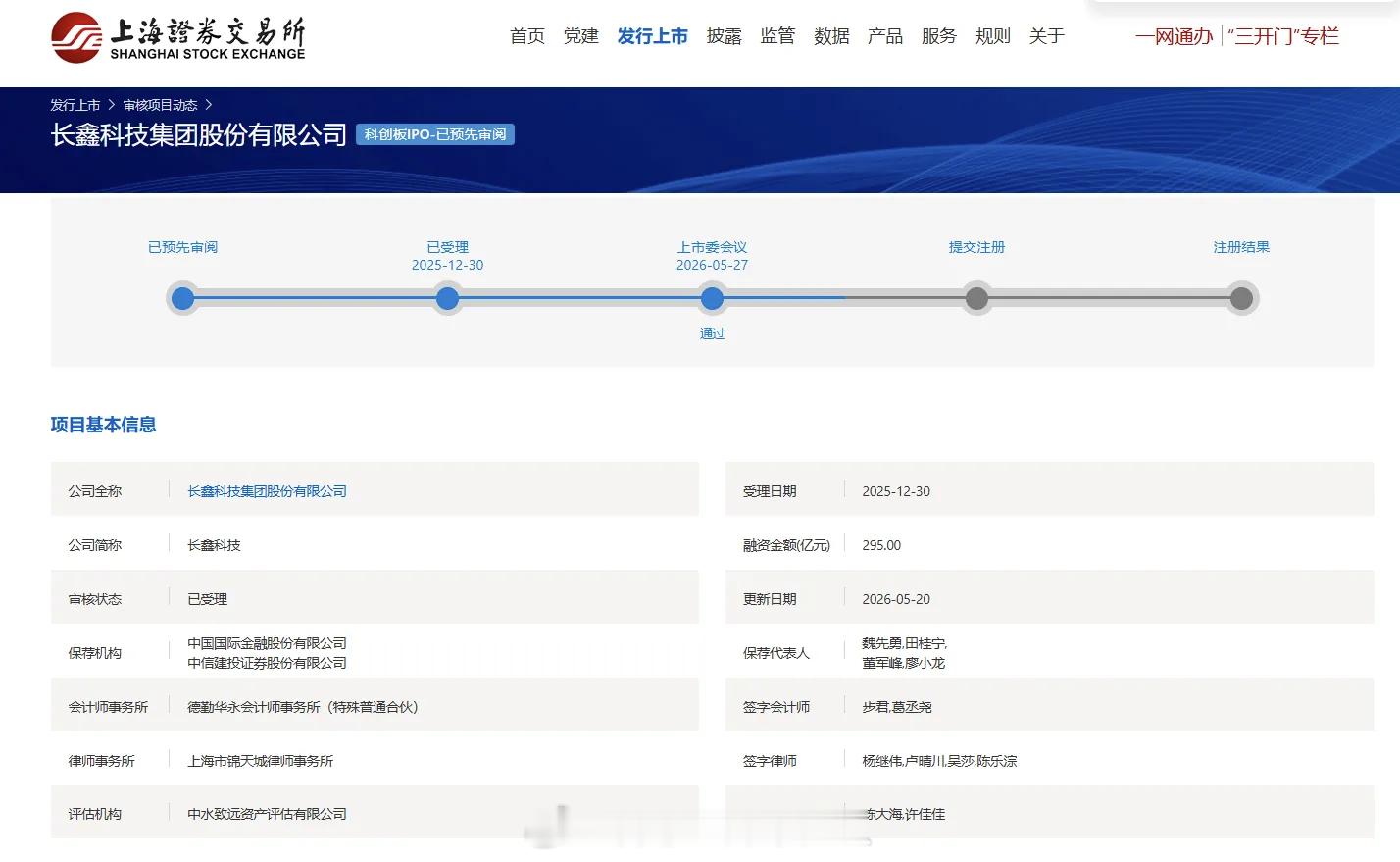This screenshot has width=1400, height=862.
Task: Click sponsor representatives 魏先勇,田桂宁
Action: pyautogui.click(x=905, y=643)
